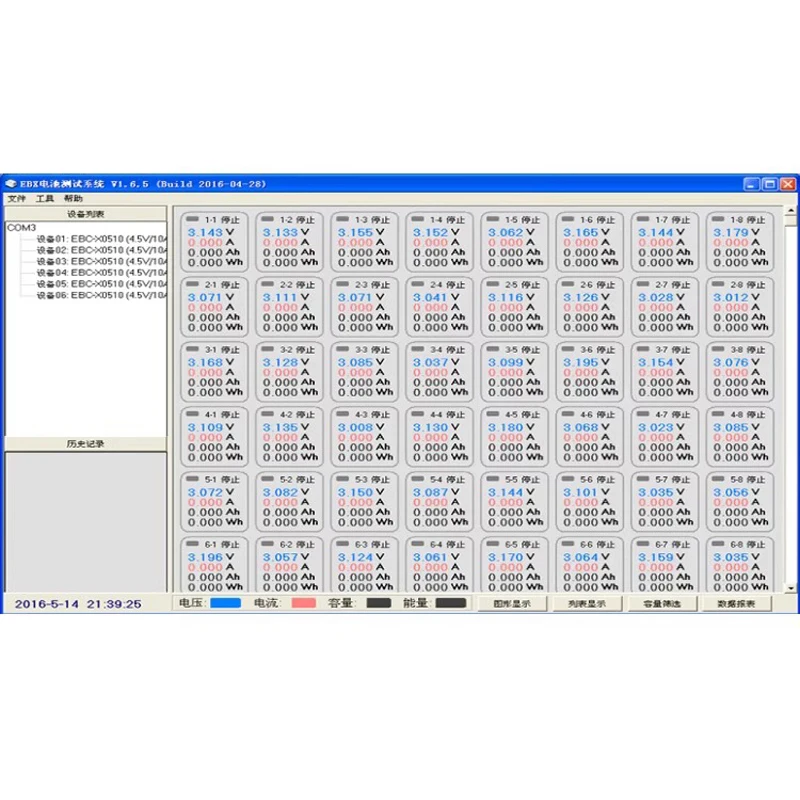Click the scrollbar up arrow of channel grid
The image size is (800, 800).
click(x=791, y=210)
